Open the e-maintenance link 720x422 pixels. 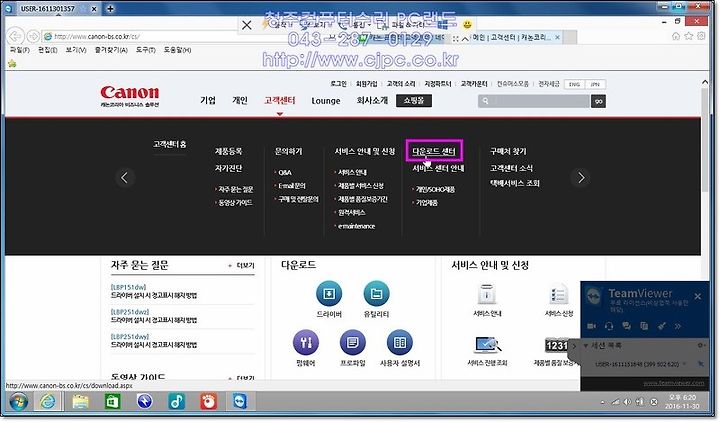pyautogui.click(x=356, y=226)
